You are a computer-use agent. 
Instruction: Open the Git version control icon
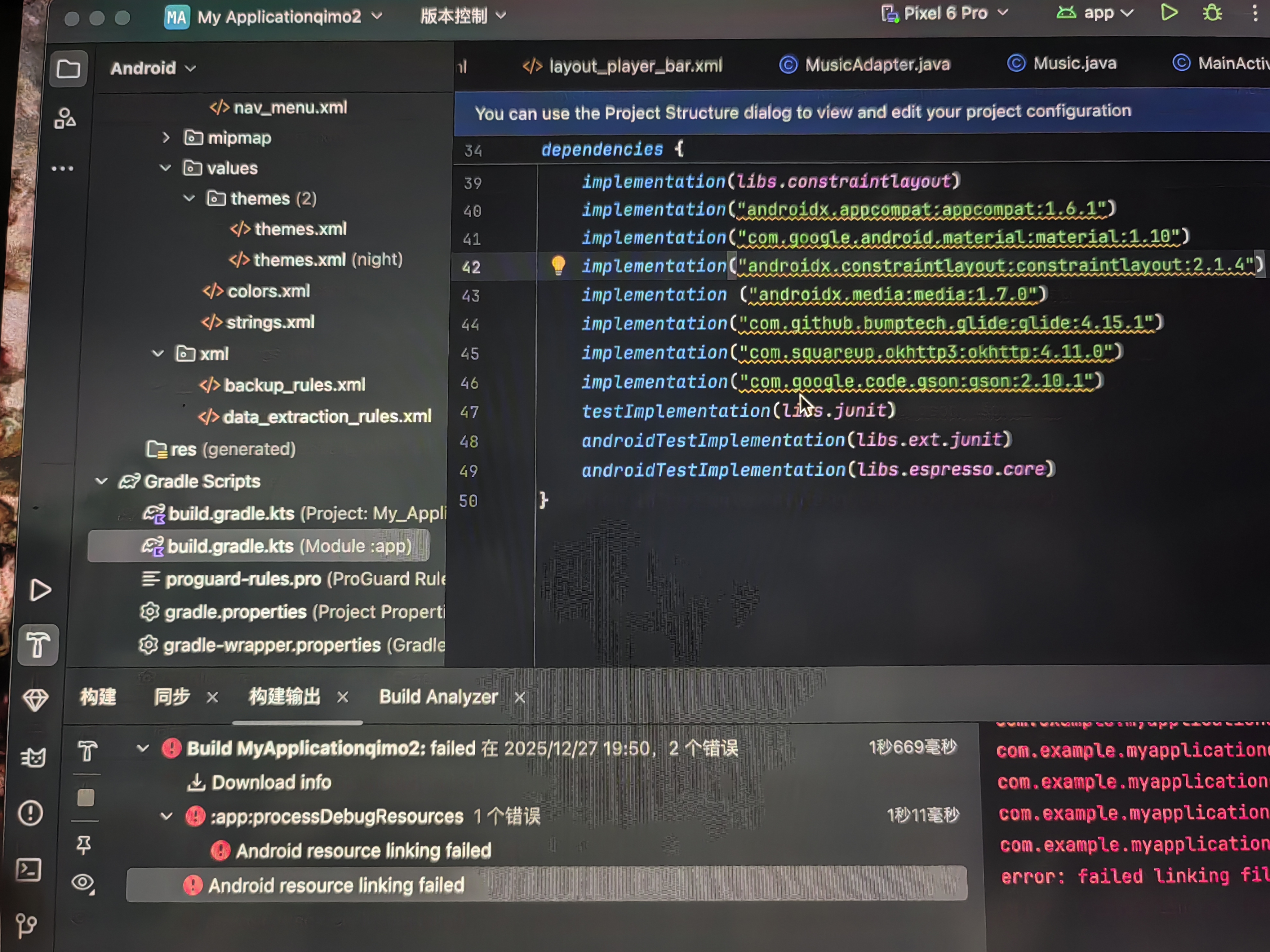[x=26, y=924]
